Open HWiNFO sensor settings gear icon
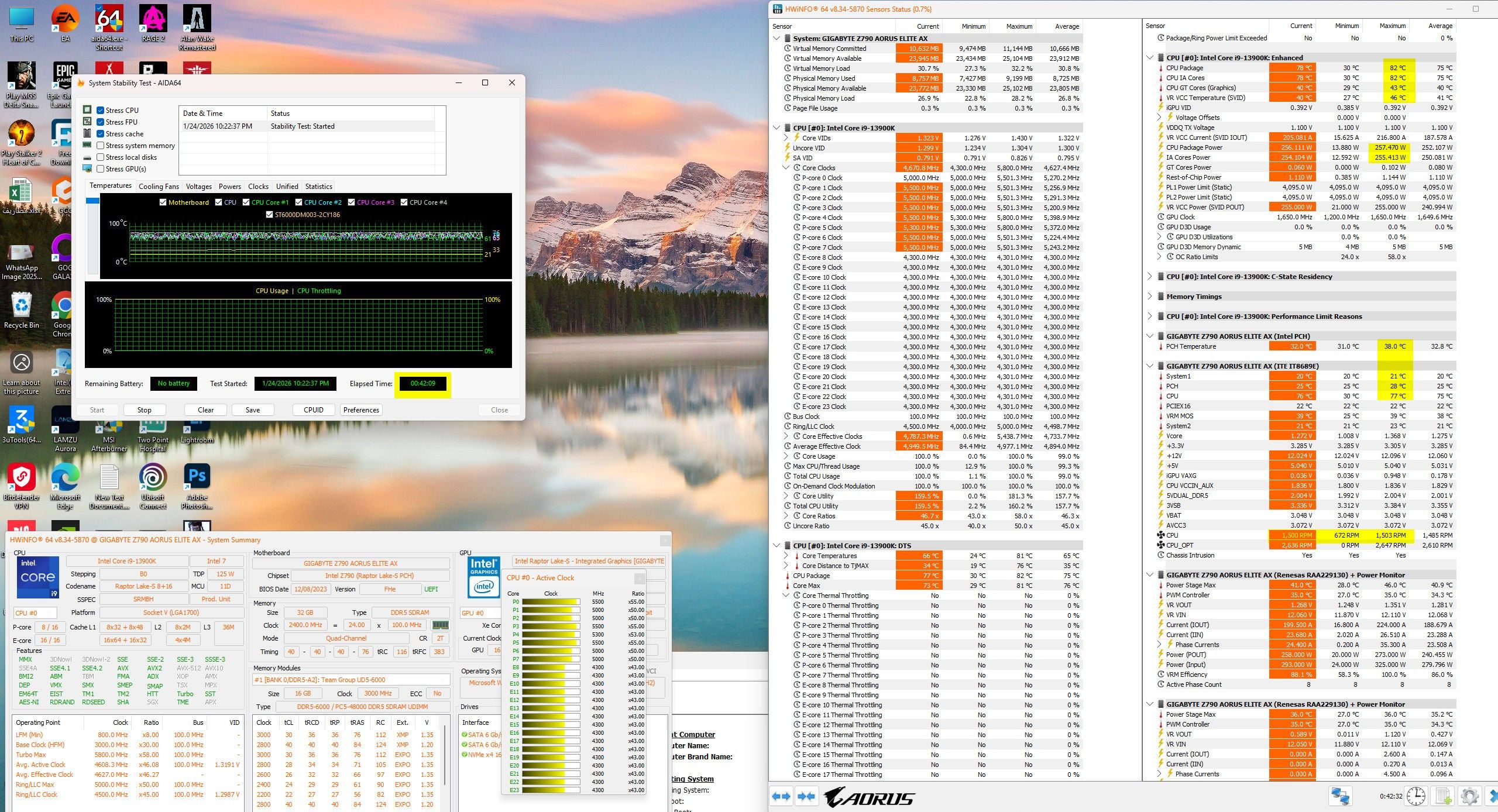The image size is (1498, 812). [x=1469, y=796]
